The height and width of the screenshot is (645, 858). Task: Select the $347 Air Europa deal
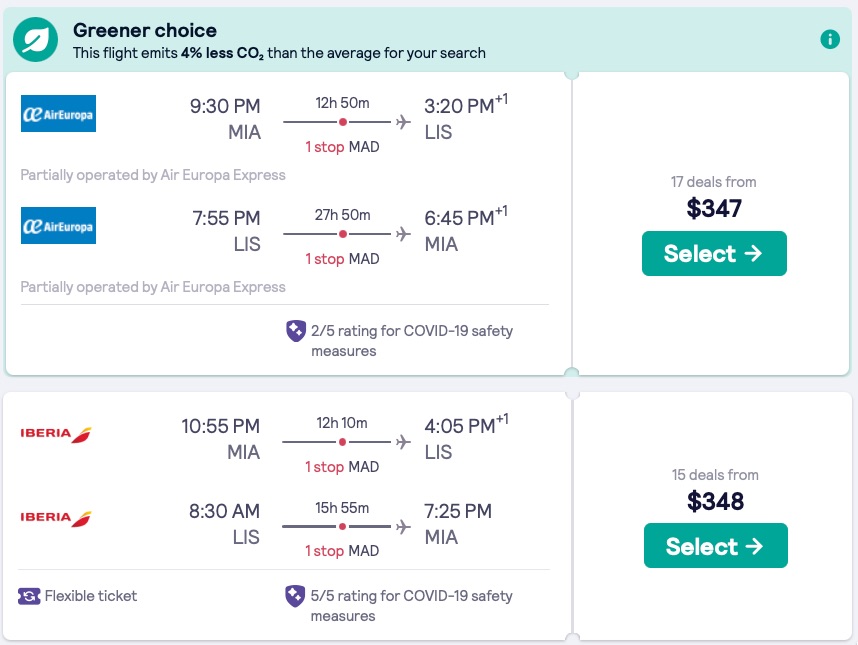click(x=714, y=254)
